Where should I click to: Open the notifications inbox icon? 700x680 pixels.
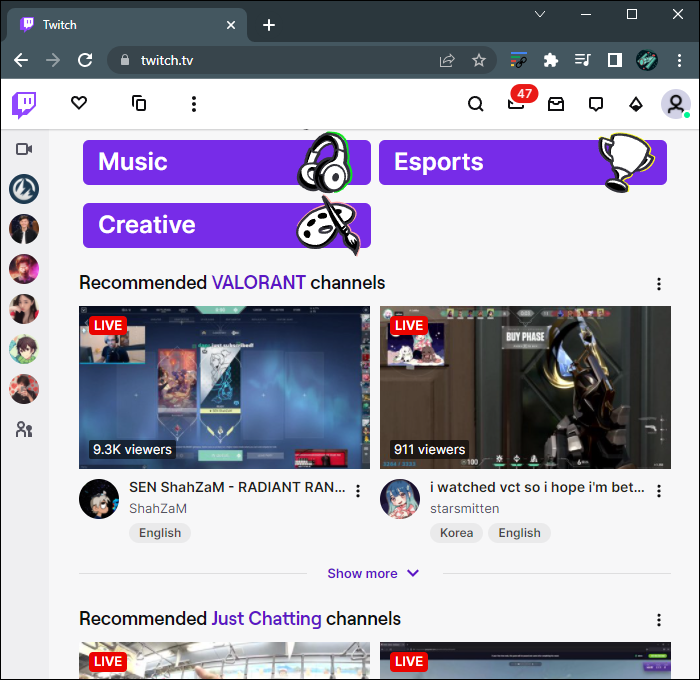556,104
